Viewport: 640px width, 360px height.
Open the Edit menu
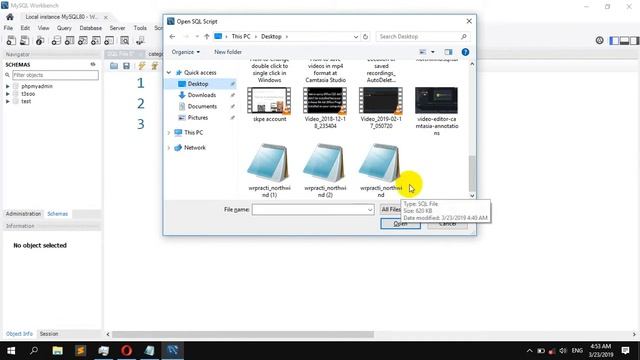pos(25,28)
